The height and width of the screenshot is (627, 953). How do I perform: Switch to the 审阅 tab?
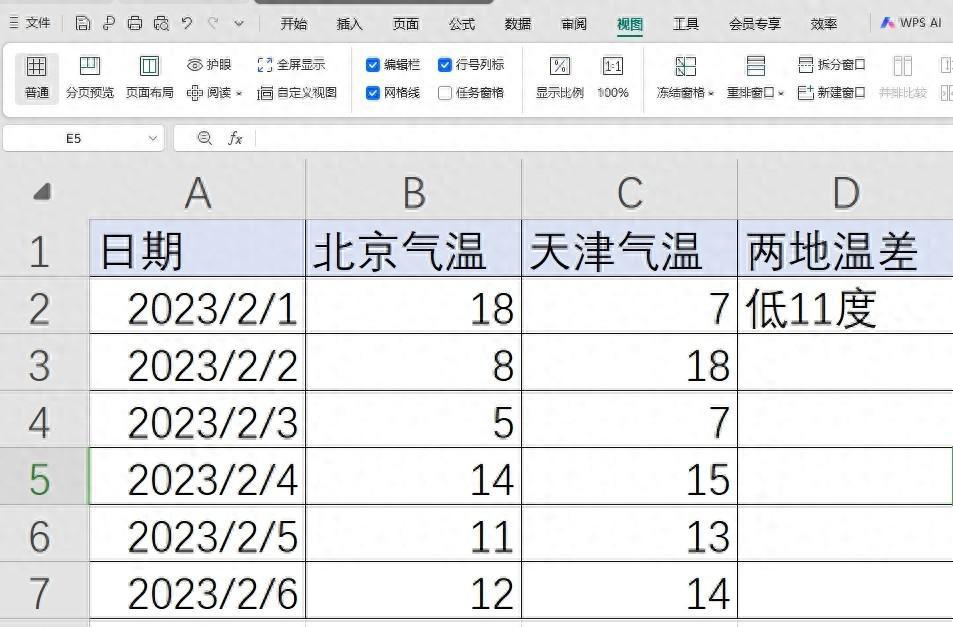tap(574, 24)
